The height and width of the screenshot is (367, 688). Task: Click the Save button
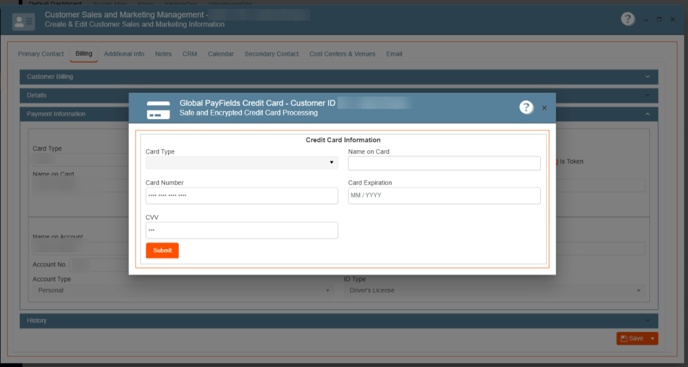(632, 338)
